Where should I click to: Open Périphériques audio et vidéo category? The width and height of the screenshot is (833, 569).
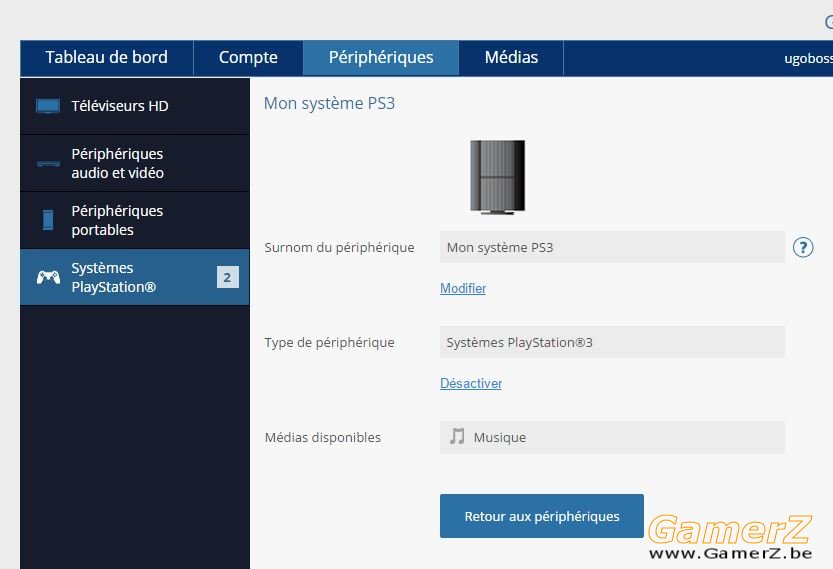coord(135,163)
